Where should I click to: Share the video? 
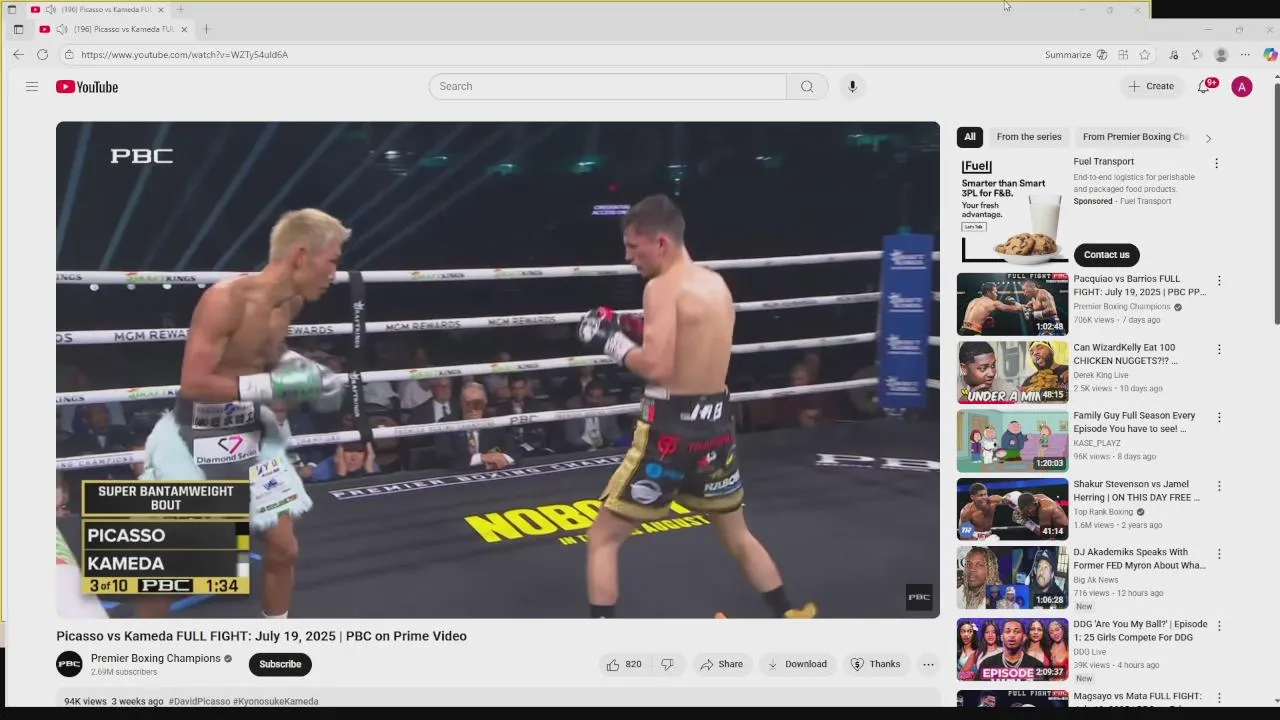(x=721, y=664)
